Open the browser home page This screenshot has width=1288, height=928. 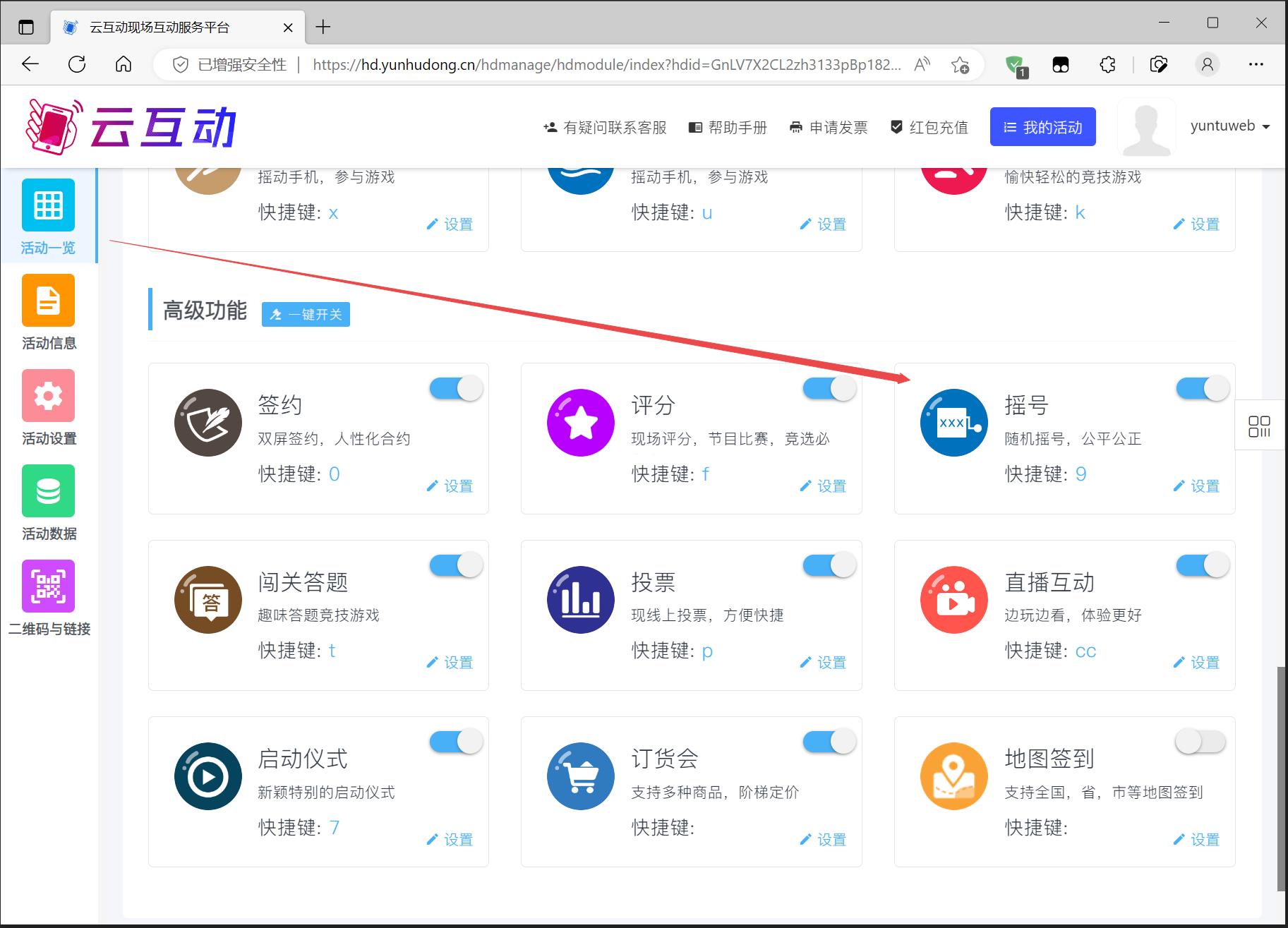pos(124,64)
